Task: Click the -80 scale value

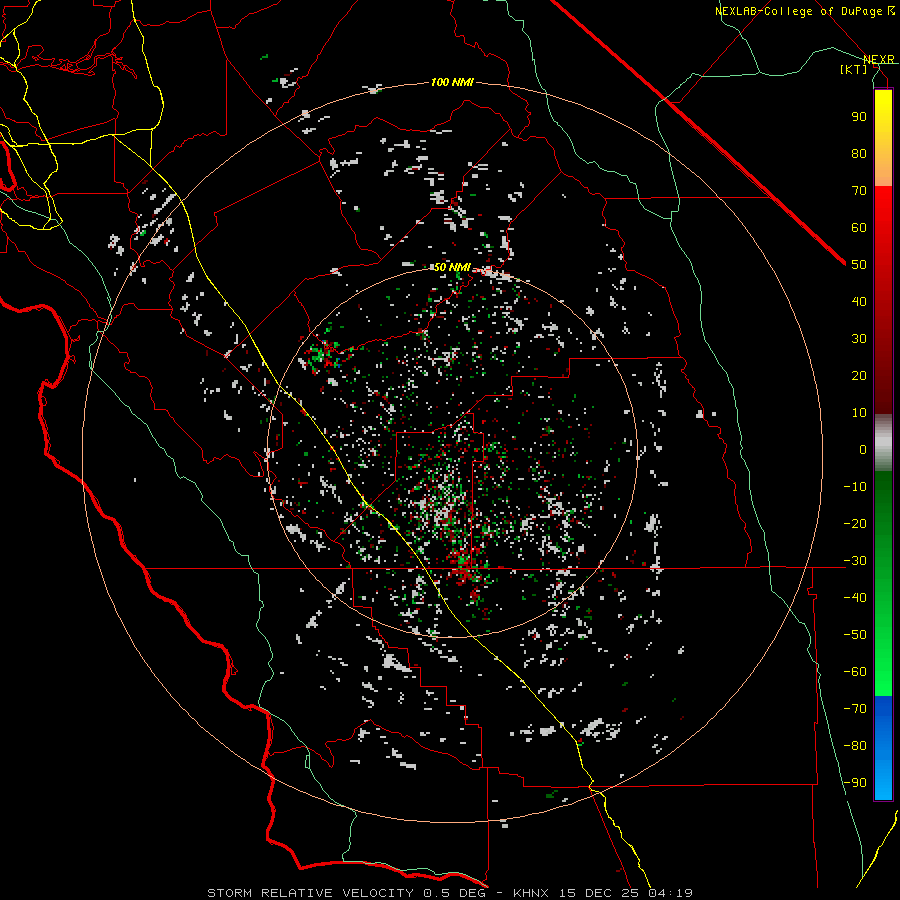Action: click(x=855, y=746)
